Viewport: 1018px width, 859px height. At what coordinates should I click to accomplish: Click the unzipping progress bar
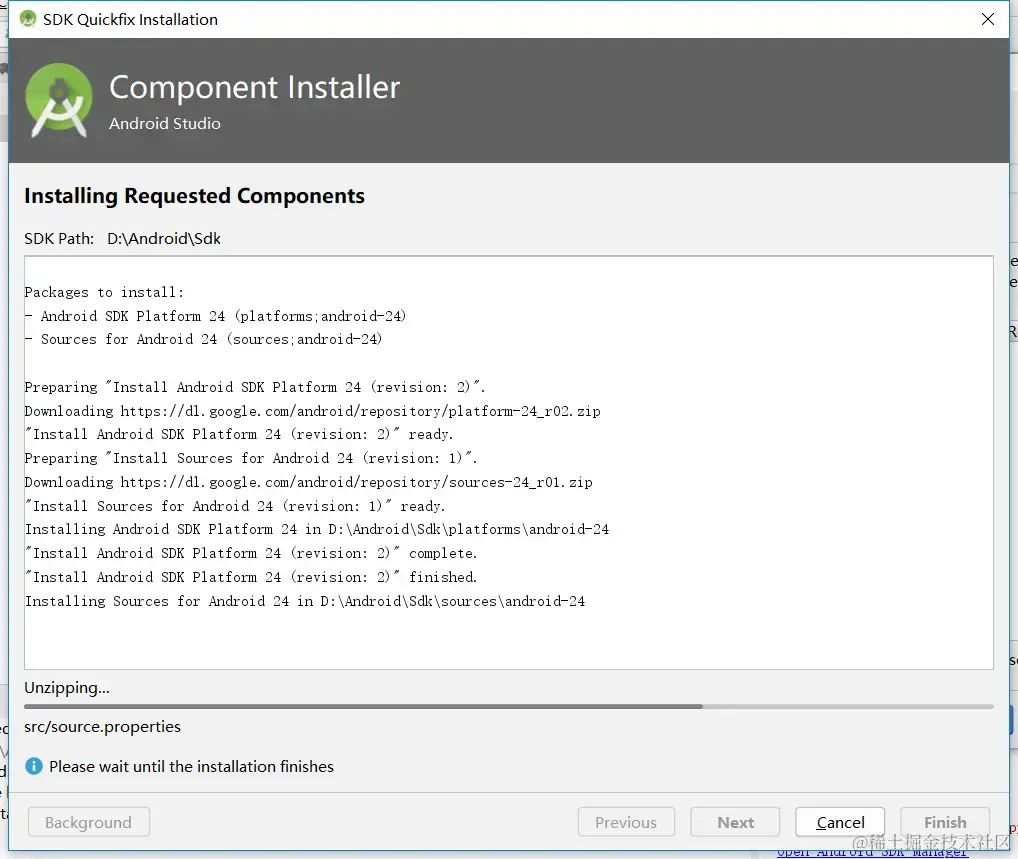click(x=508, y=706)
